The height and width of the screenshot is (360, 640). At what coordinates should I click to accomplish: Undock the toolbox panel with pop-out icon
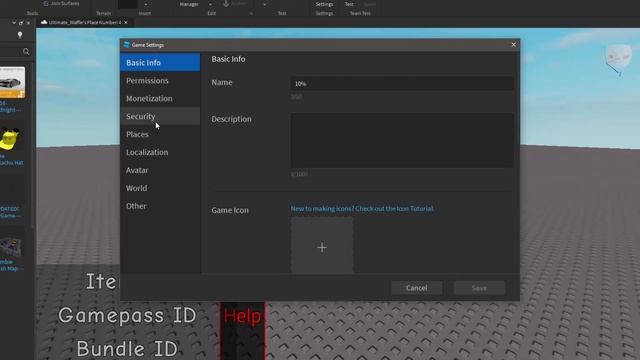tap(21, 23)
